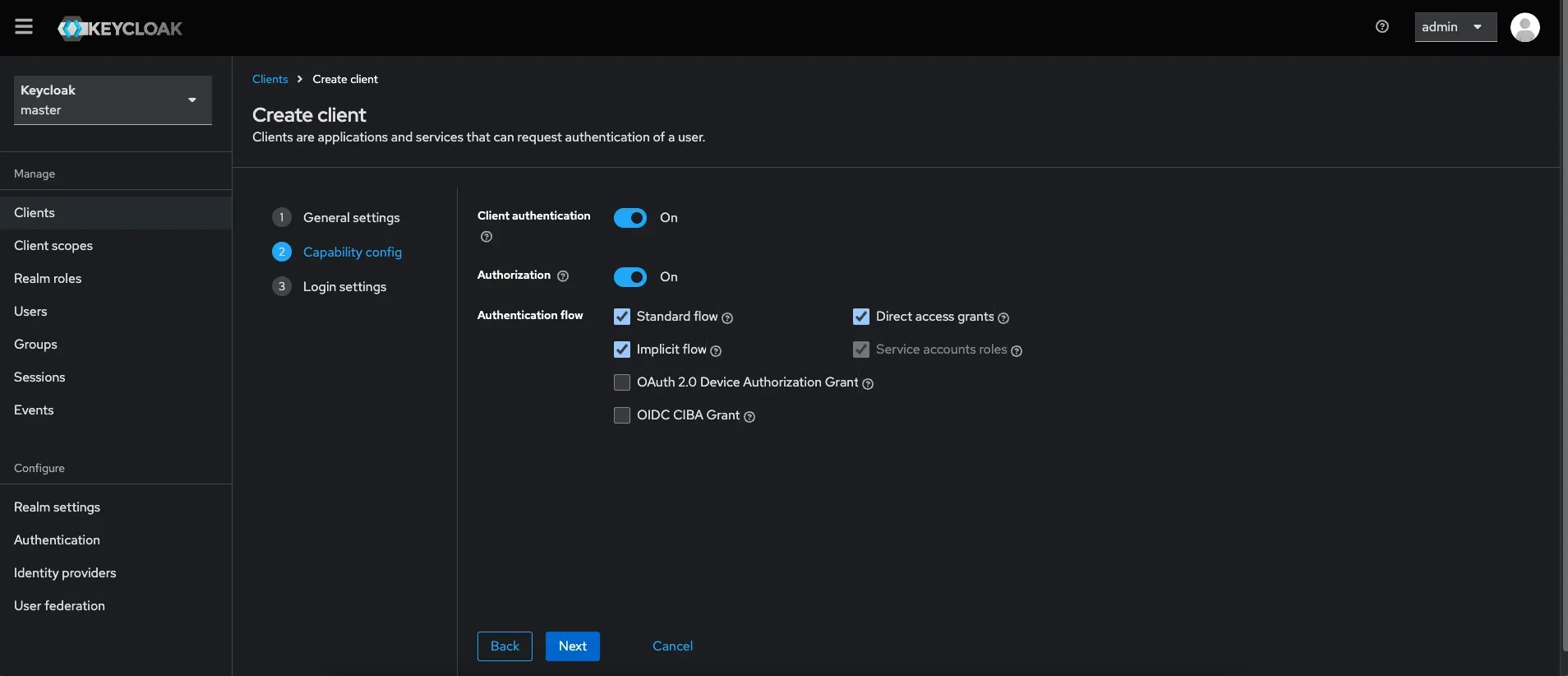Show help for Direct access grants
Viewport: 1568px width, 676px height.
1003,318
